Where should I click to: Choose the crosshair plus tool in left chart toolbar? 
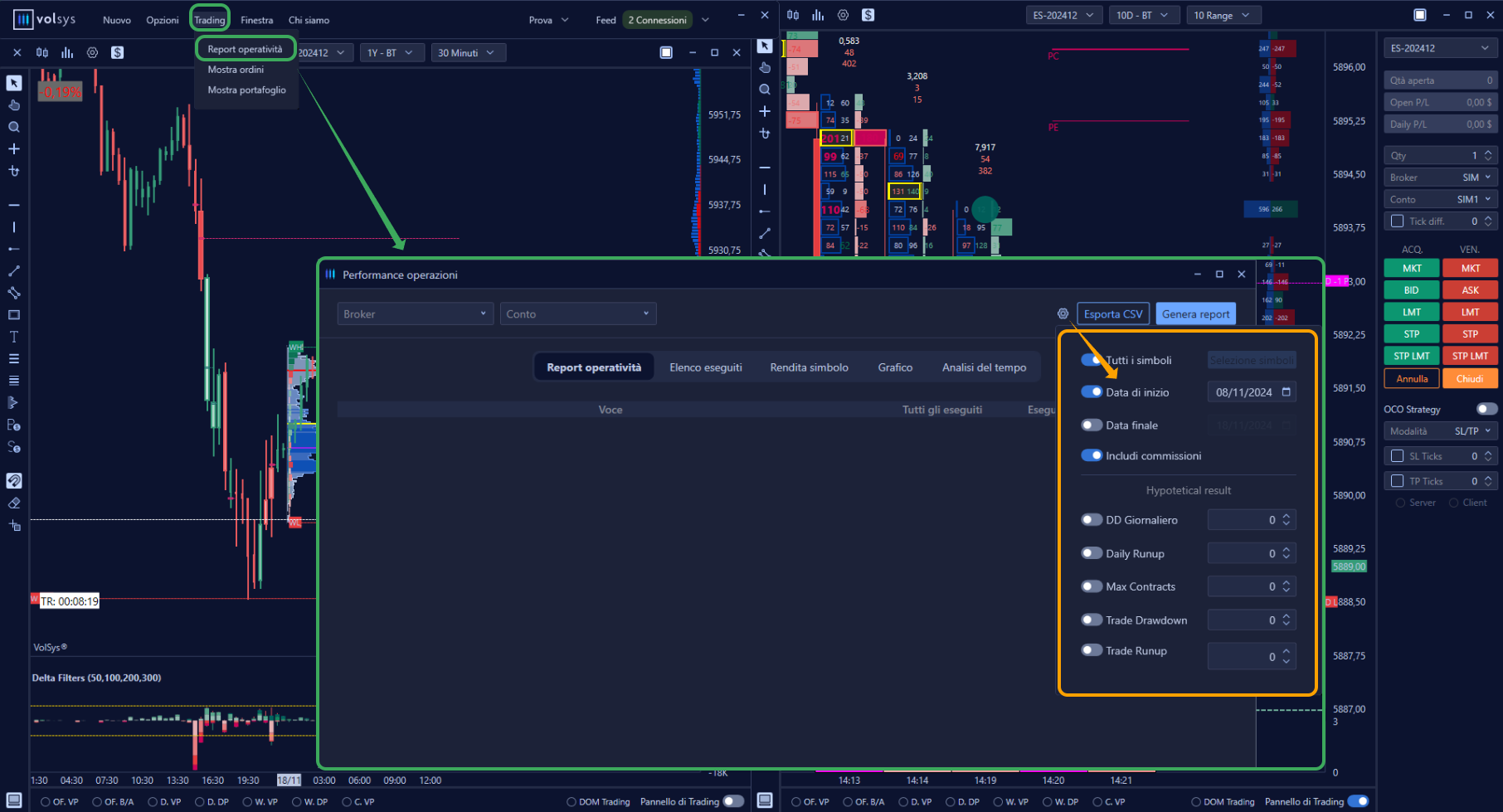(14, 149)
